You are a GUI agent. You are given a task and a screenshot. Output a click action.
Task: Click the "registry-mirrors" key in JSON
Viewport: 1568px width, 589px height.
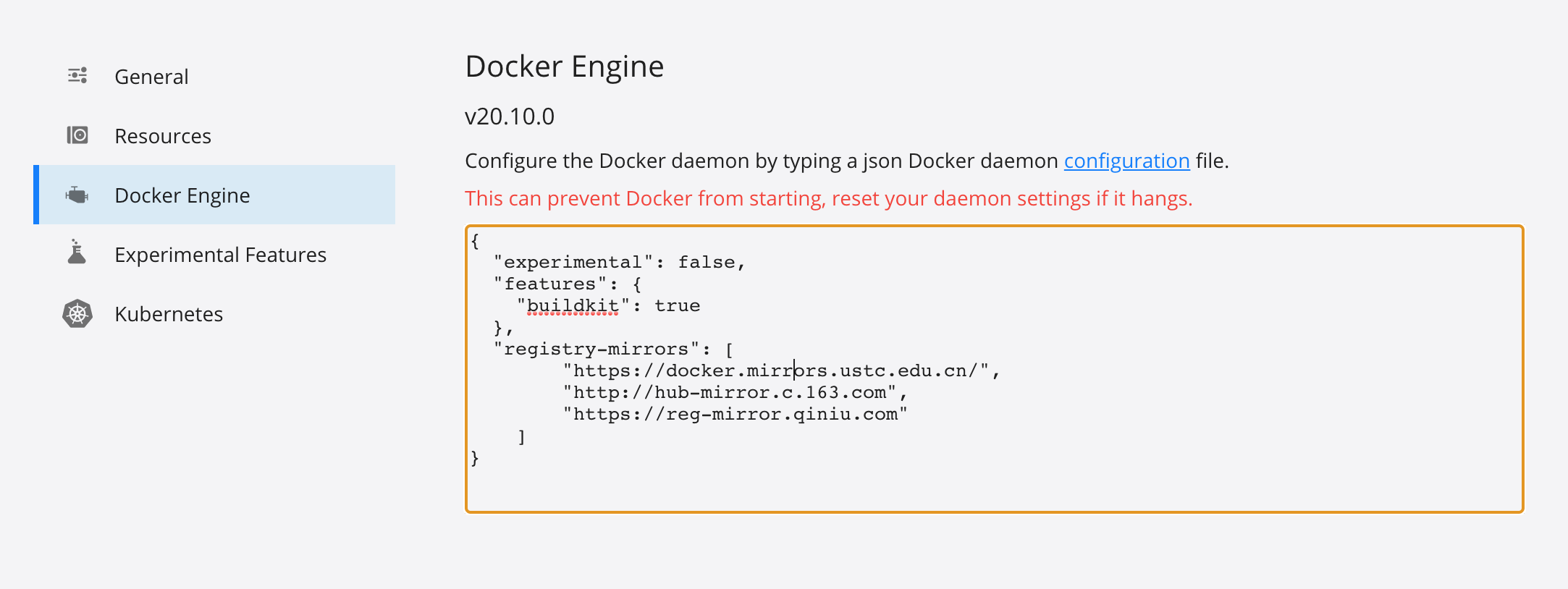click(597, 349)
